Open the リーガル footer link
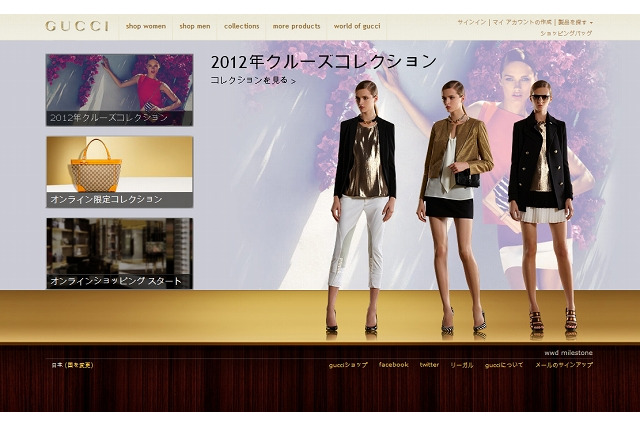Image resolution: width=640 pixels, height=426 pixels. 462,365
